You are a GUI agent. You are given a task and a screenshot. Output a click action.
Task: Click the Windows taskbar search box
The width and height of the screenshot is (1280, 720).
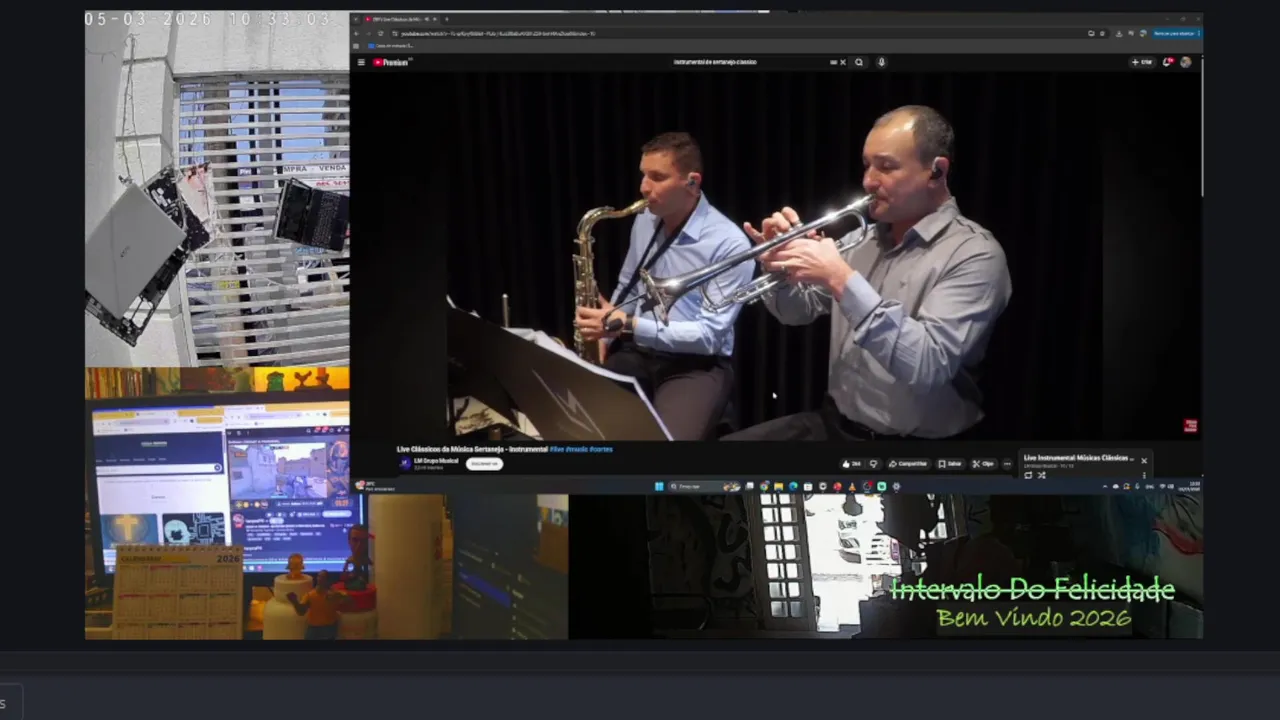click(x=704, y=486)
